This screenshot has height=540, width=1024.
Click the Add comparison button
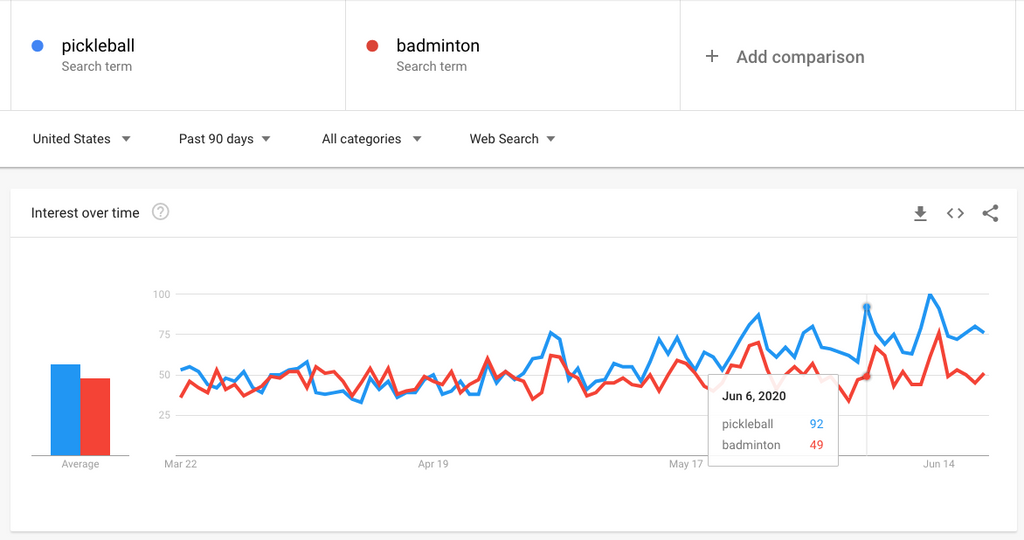click(800, 57)
